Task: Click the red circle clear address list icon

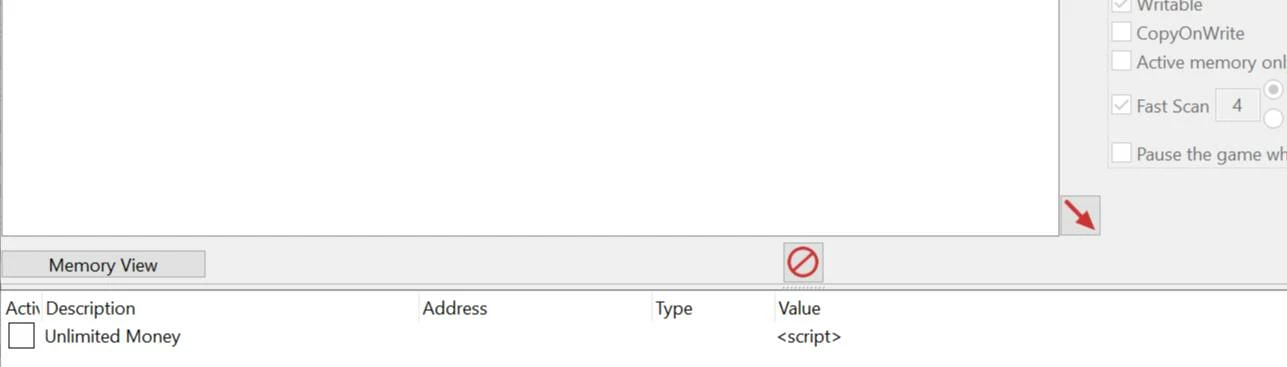Action: (803, 262)
